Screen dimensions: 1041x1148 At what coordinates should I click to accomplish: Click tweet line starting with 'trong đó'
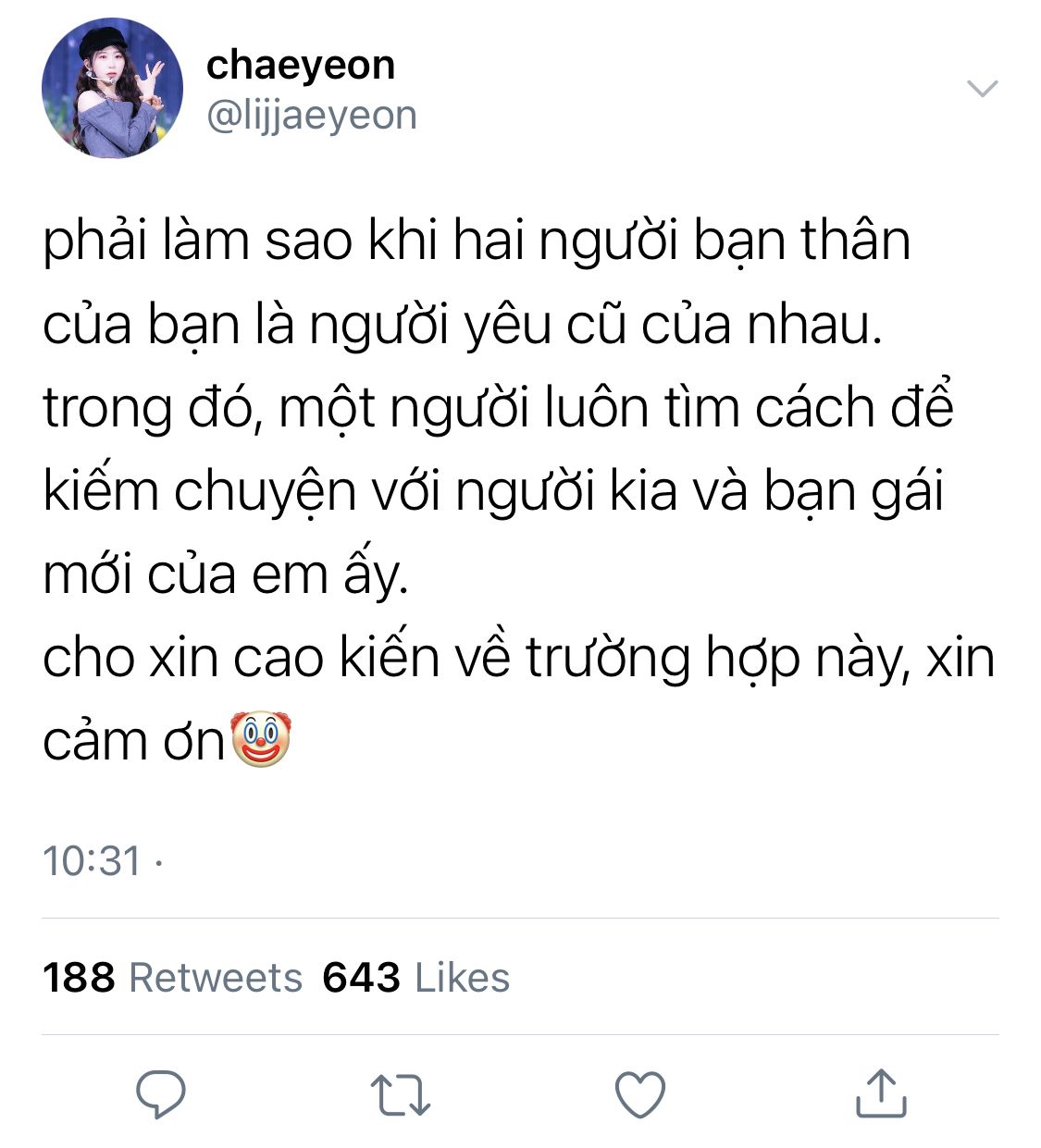point(498,408)
